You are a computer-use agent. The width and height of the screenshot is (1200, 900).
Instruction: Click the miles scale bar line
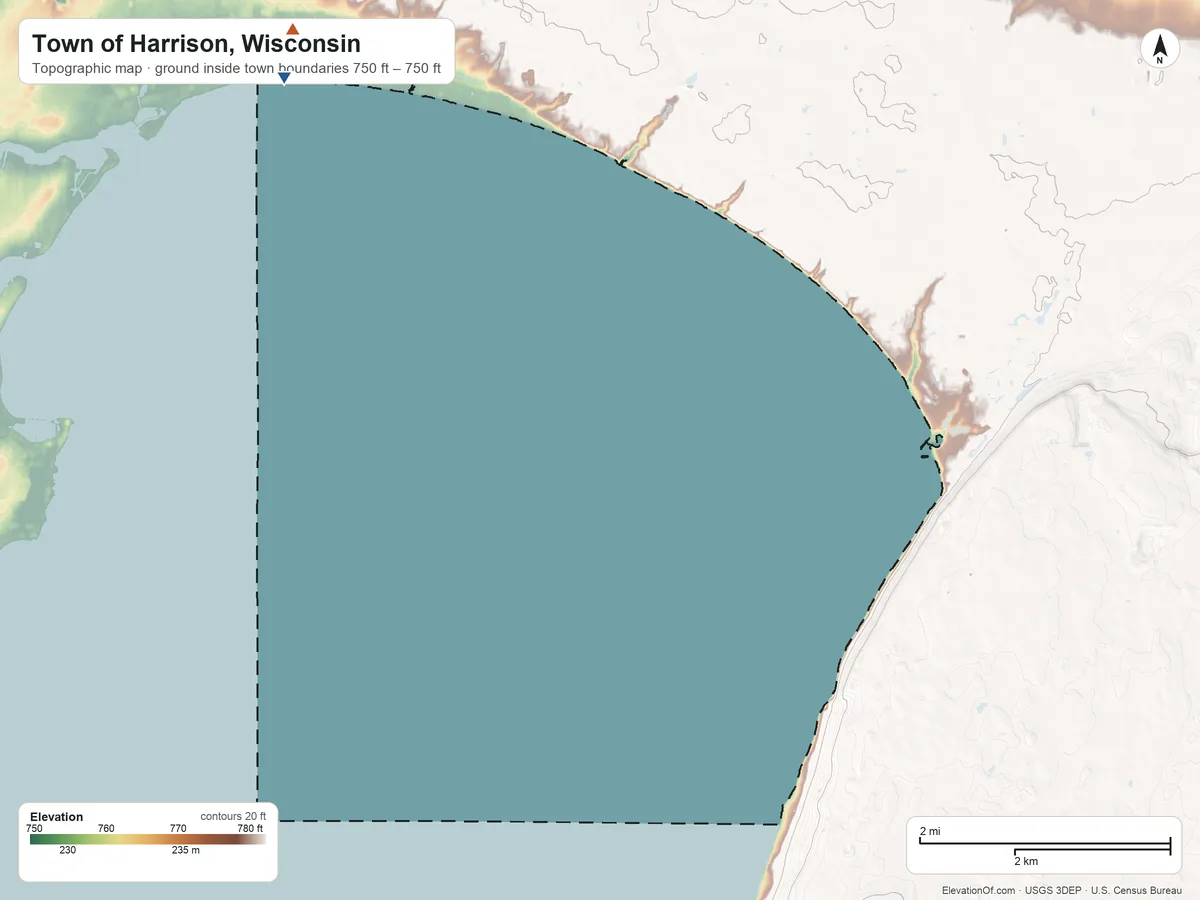tap(1044, 845)
